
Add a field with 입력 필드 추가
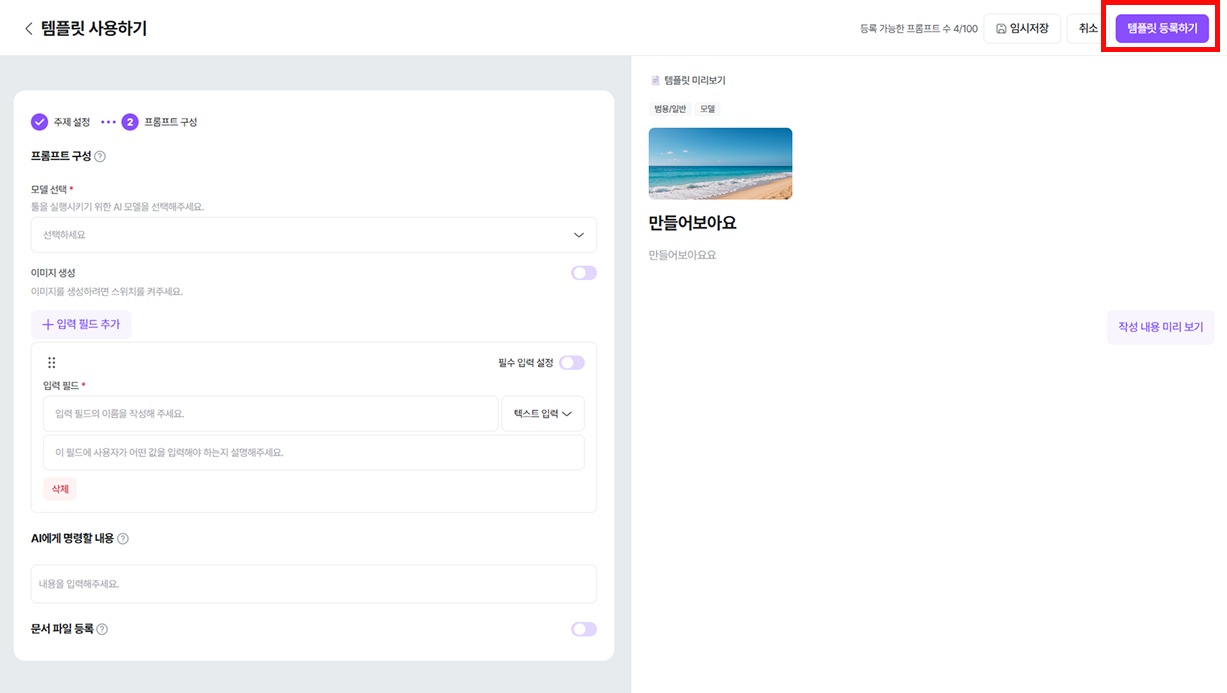[x=81, y=325]
